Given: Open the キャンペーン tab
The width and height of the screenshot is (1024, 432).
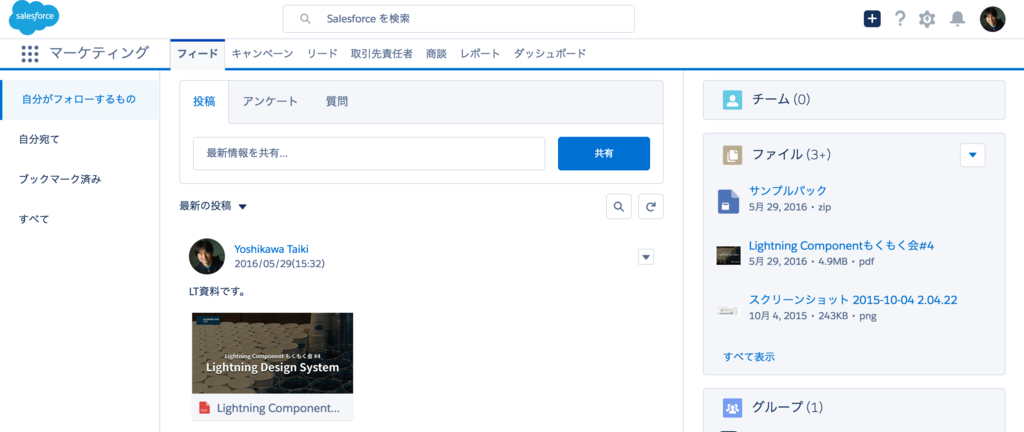Looking at the screenshot, I should coord(263,54).
